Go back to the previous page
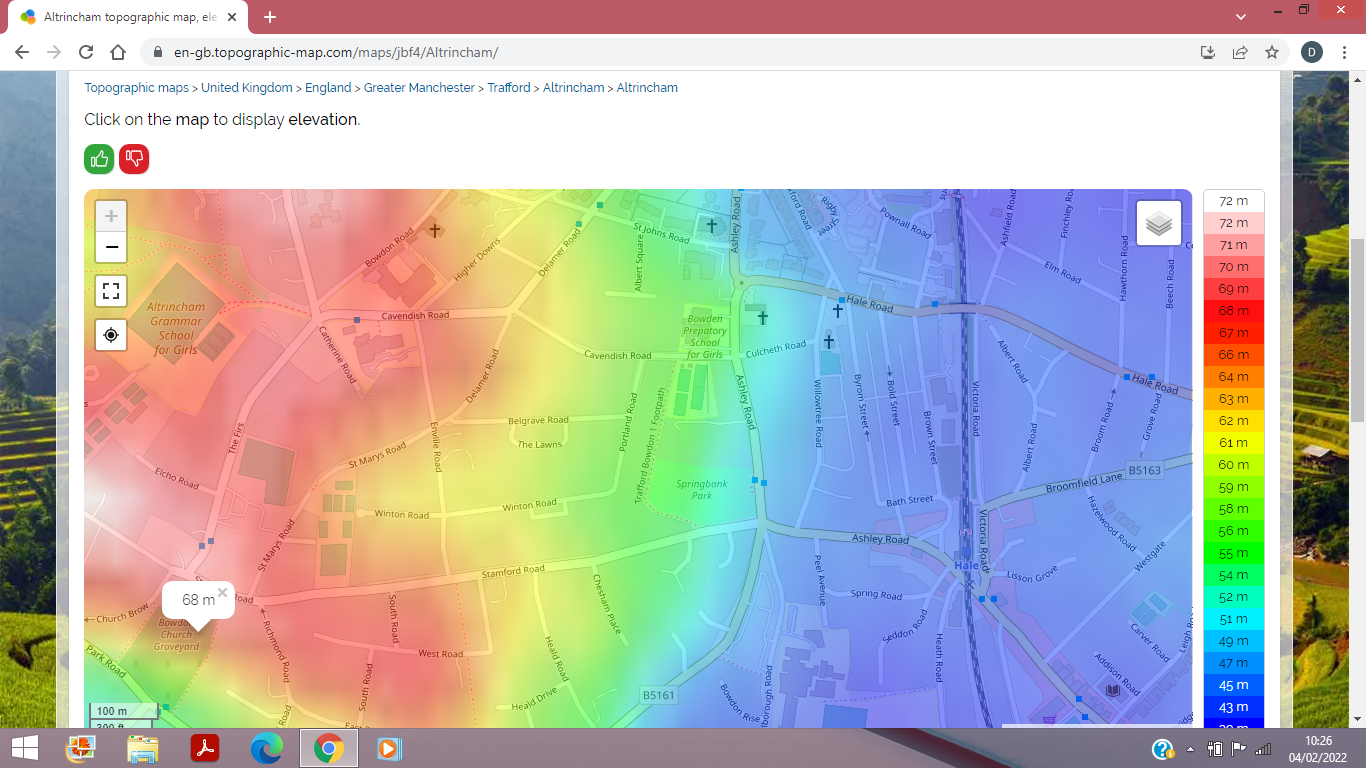 (x=22, y=52)
